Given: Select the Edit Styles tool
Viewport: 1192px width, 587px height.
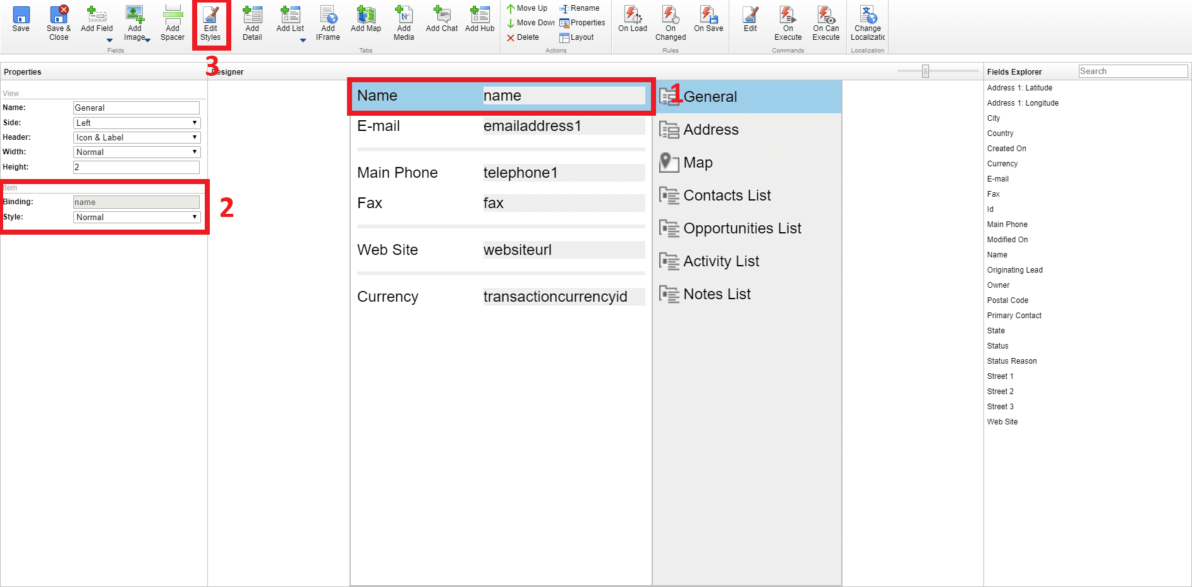Looking at the screenshot, I should coord(211,20).
